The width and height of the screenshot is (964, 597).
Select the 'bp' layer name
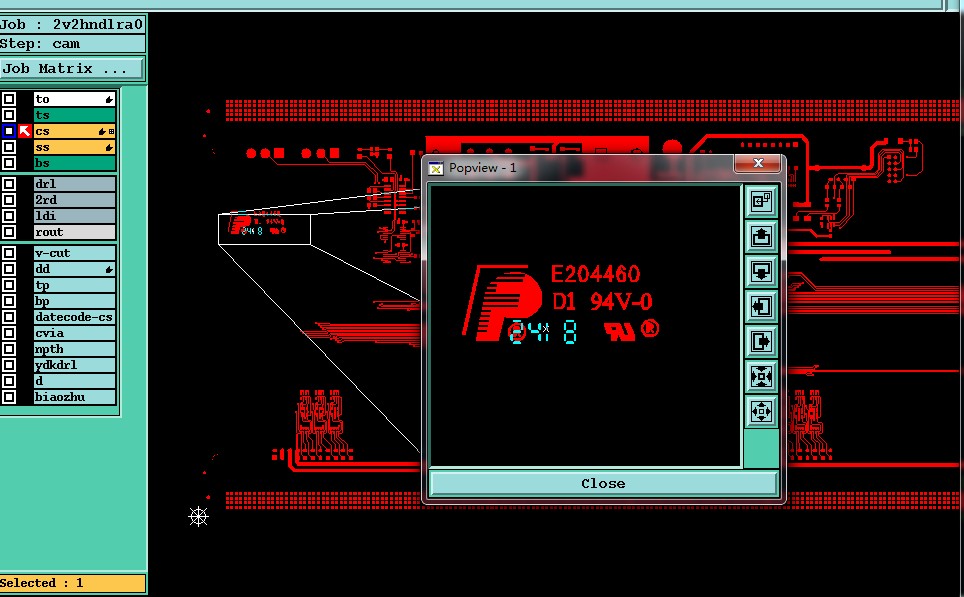(74, 301)
